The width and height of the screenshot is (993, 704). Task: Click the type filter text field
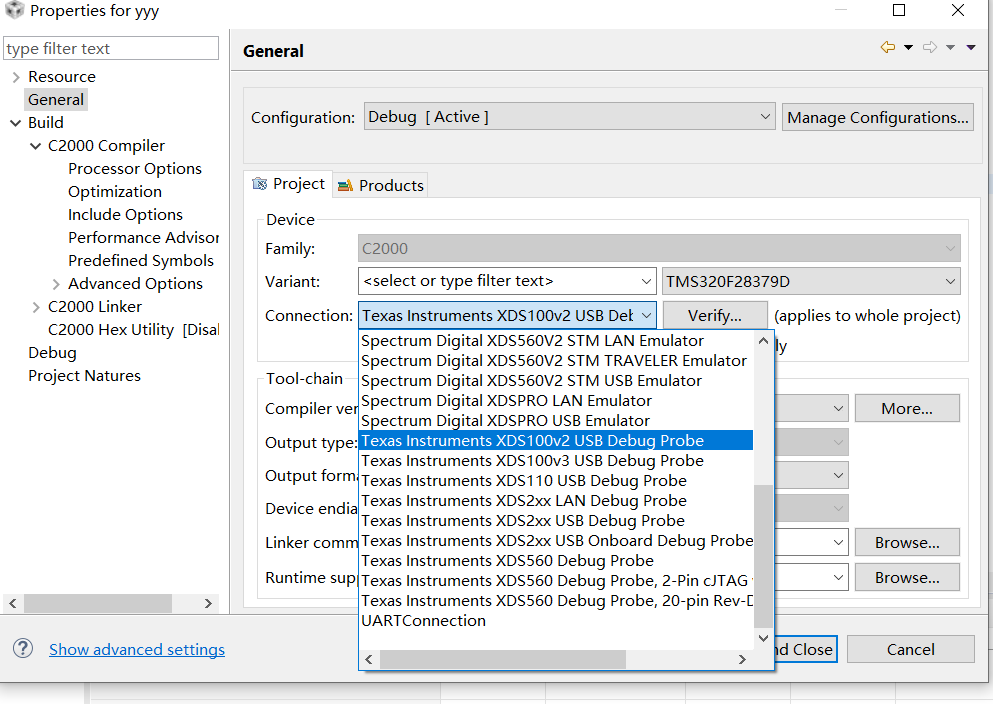[x=111, y=49]
